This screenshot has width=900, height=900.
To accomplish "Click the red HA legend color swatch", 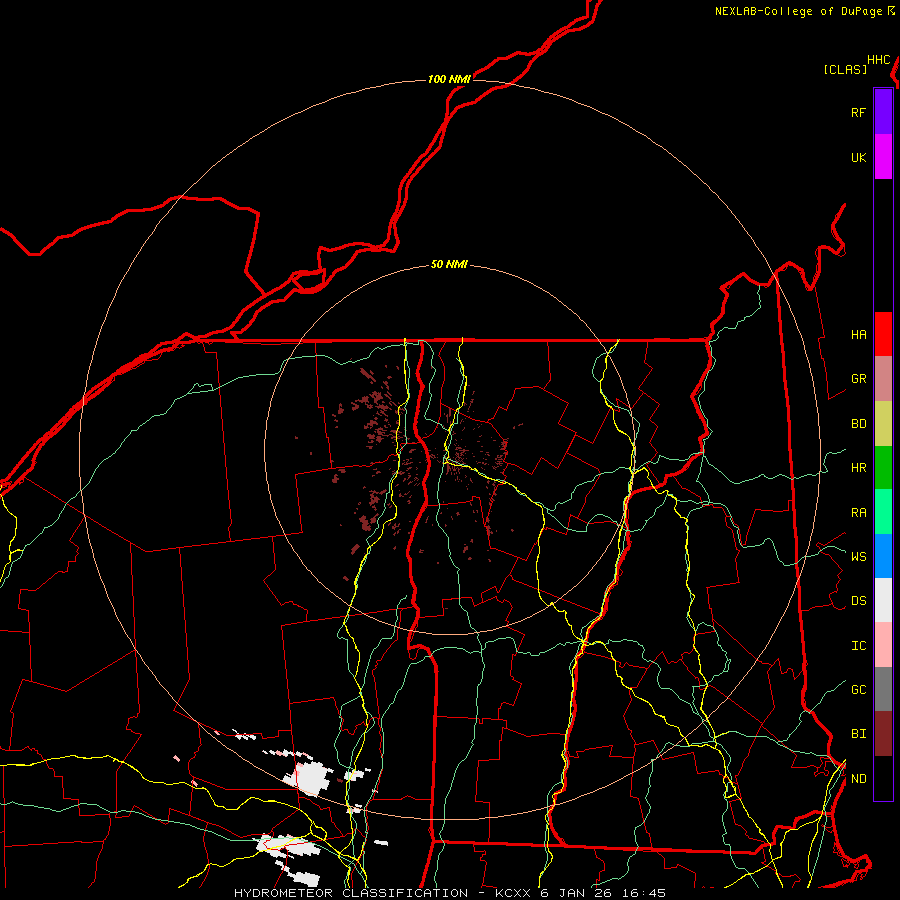I will click(883, 334).
